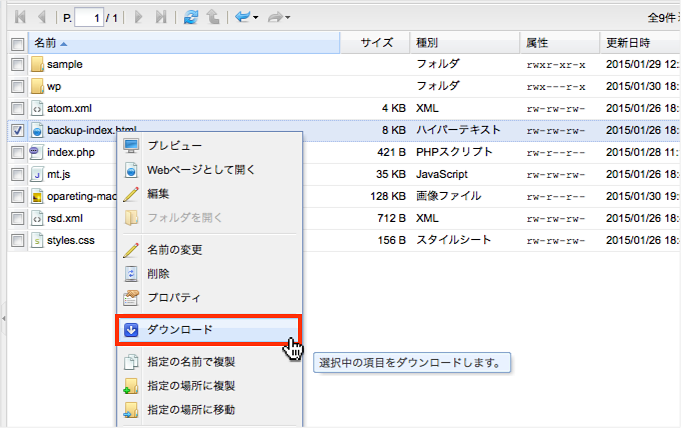Click the styles.css file icon
The image size is (681, 428).
click(x=37, y=240)
